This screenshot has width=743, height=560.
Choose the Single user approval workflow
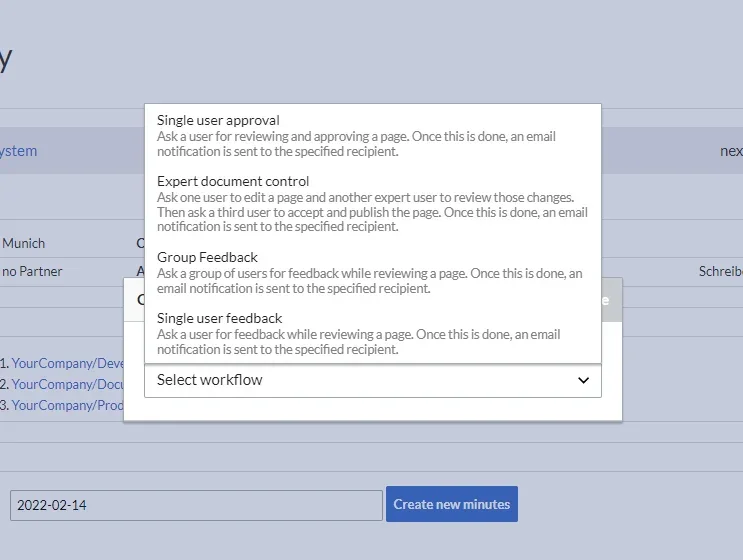coord(218,121)
